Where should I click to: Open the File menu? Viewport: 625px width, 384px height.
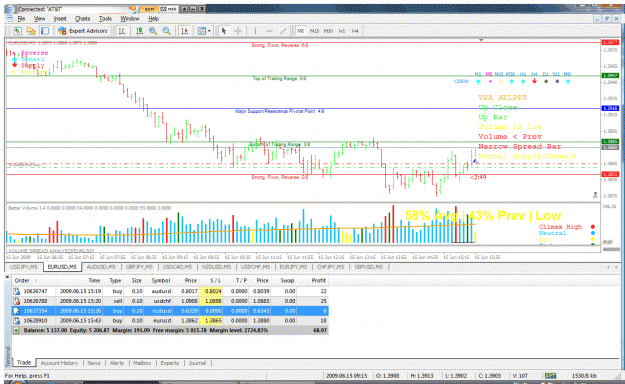[21, 18]
